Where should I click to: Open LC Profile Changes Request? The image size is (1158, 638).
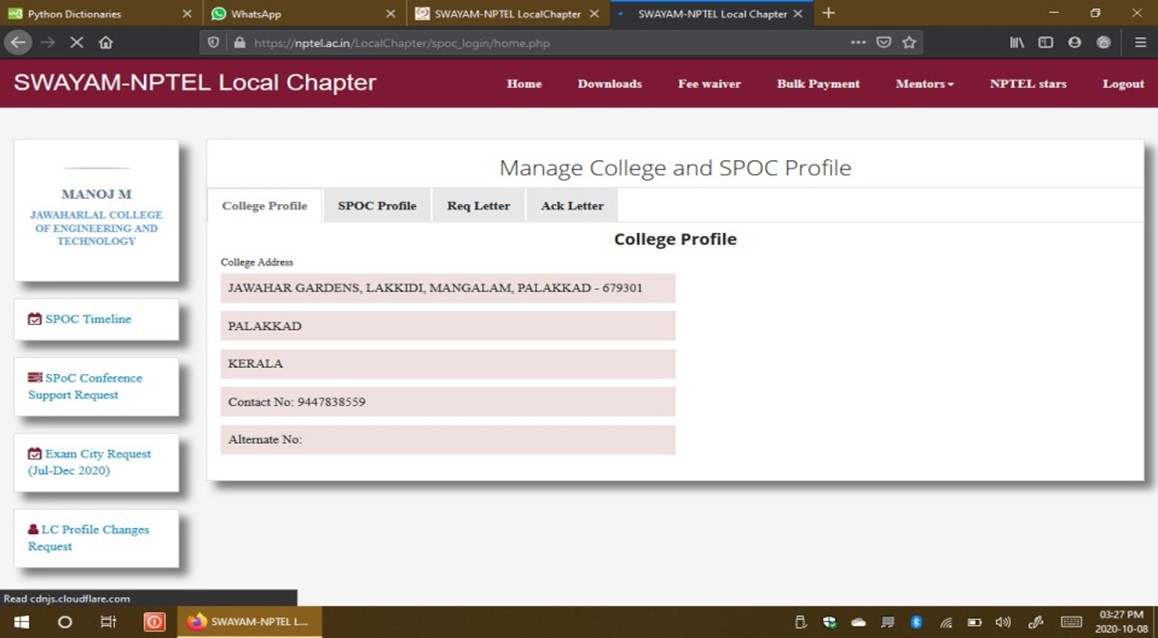89,538
